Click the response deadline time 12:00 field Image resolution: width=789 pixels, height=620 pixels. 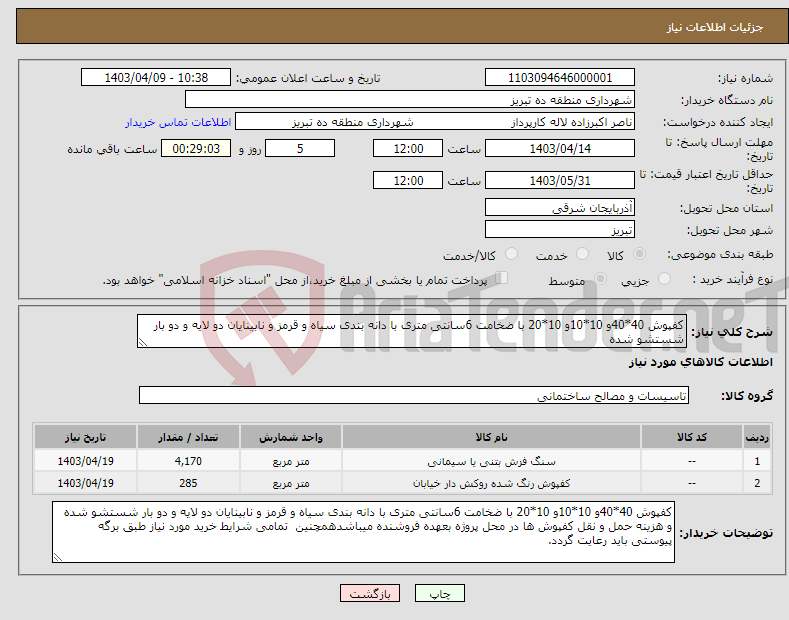[x=408, y=148]
